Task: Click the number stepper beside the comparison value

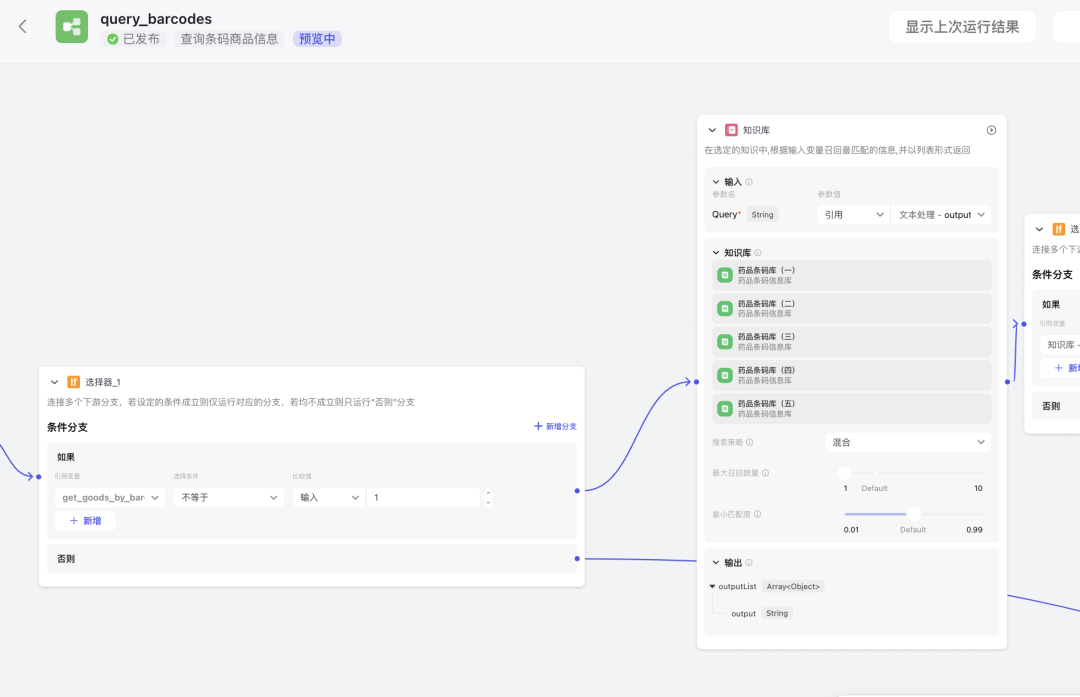Action: [488, 497]
